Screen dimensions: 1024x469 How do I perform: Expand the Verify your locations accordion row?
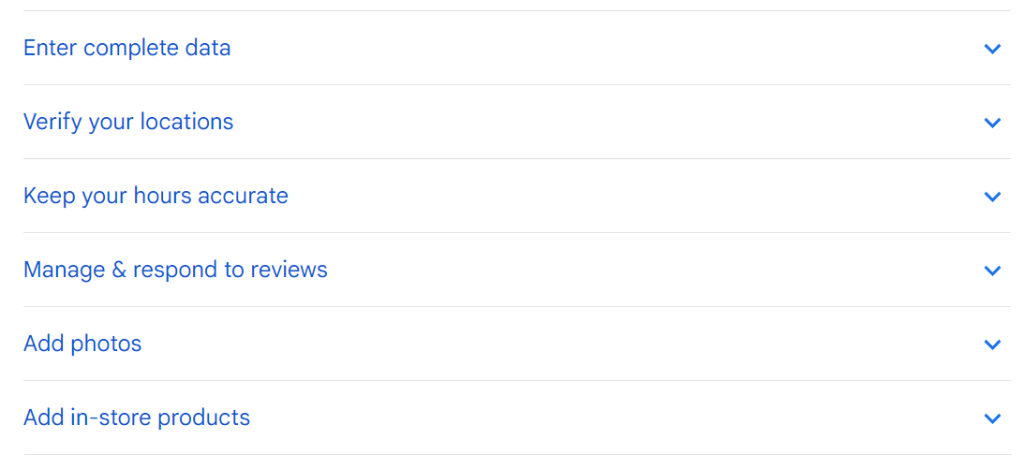pos(517,121)
